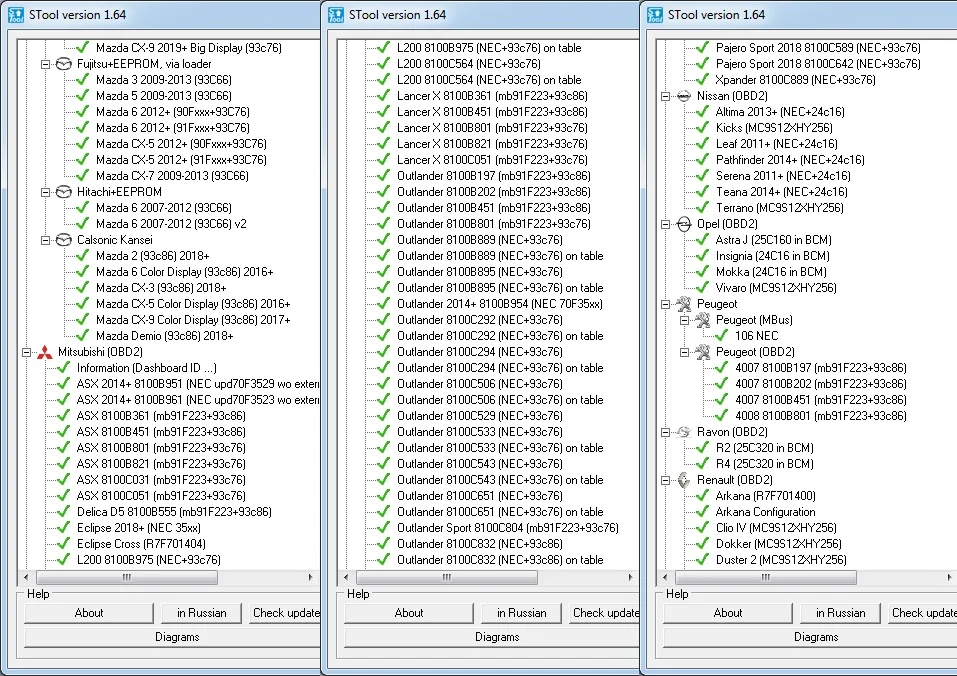957x676 pixels.
Task: Click the Mitsubishi logo icon in left window
Action: (x=45, y=352)
